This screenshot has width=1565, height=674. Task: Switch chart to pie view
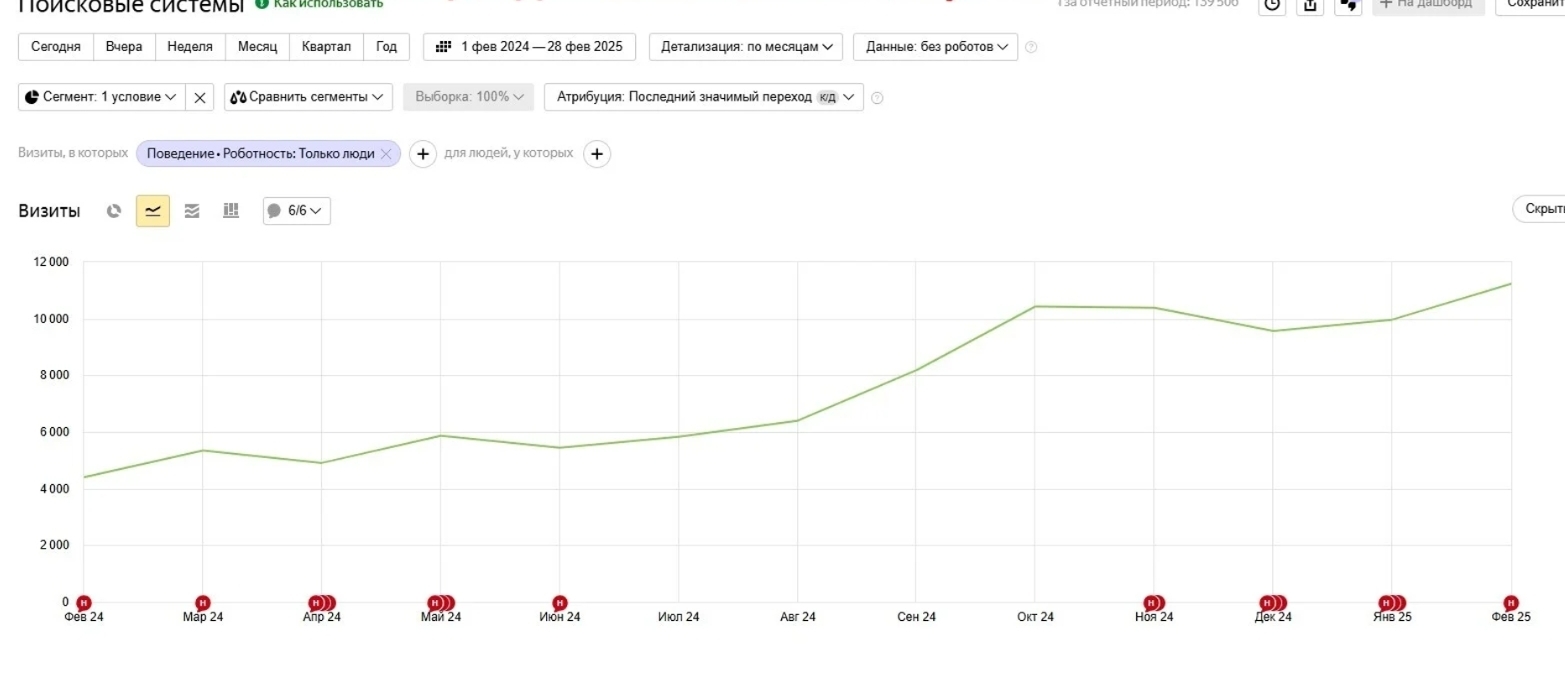(115, 211)
